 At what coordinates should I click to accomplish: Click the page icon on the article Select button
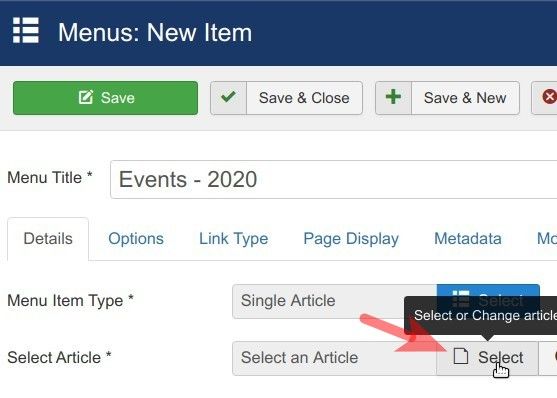[461, 356]
